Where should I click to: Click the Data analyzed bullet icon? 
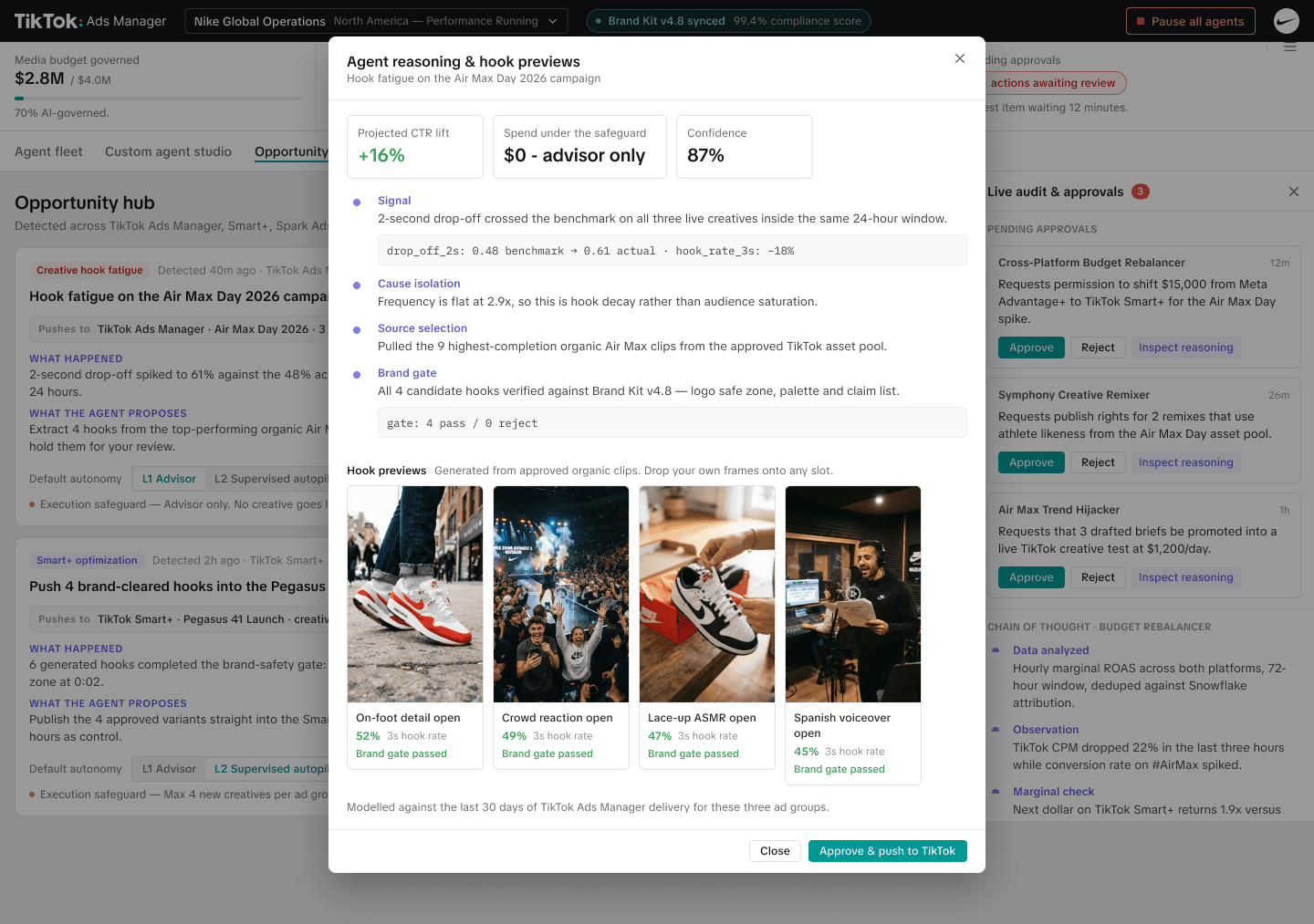click(996, 650)
